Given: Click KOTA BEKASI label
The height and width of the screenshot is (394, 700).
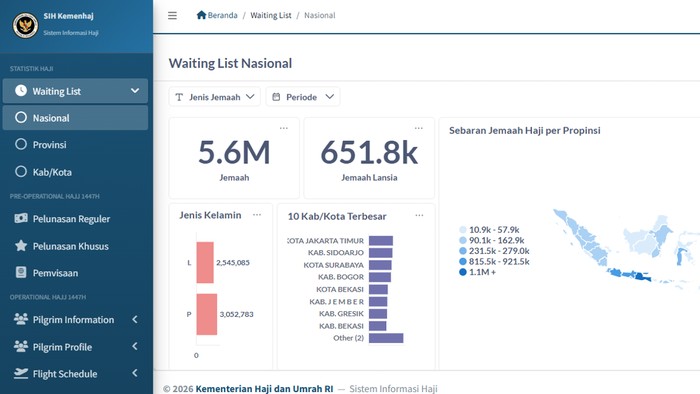Looking at the screenshot, I should [x=340, y=289].
